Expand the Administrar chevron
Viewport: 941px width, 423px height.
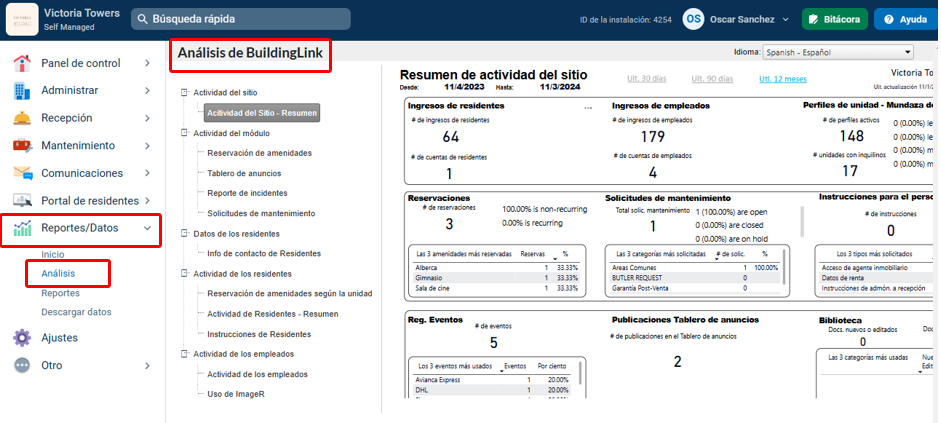tap(147, 91)
